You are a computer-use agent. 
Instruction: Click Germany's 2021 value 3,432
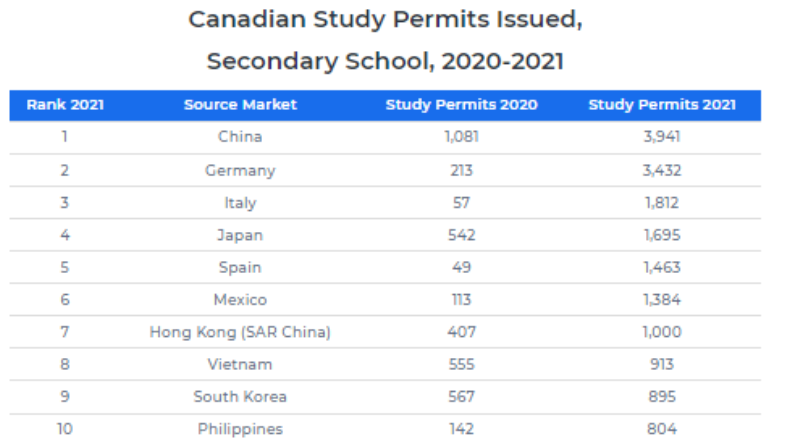[661, 170]
